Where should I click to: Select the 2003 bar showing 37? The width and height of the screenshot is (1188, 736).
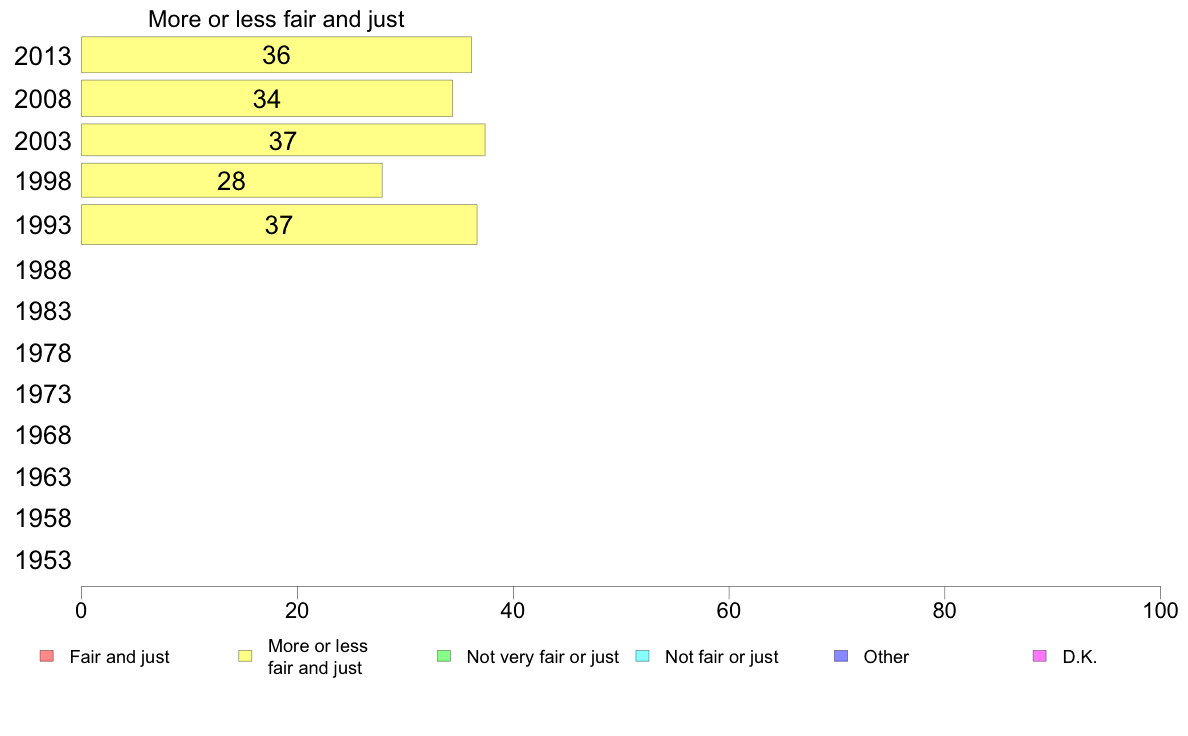[x=283, y=140]
